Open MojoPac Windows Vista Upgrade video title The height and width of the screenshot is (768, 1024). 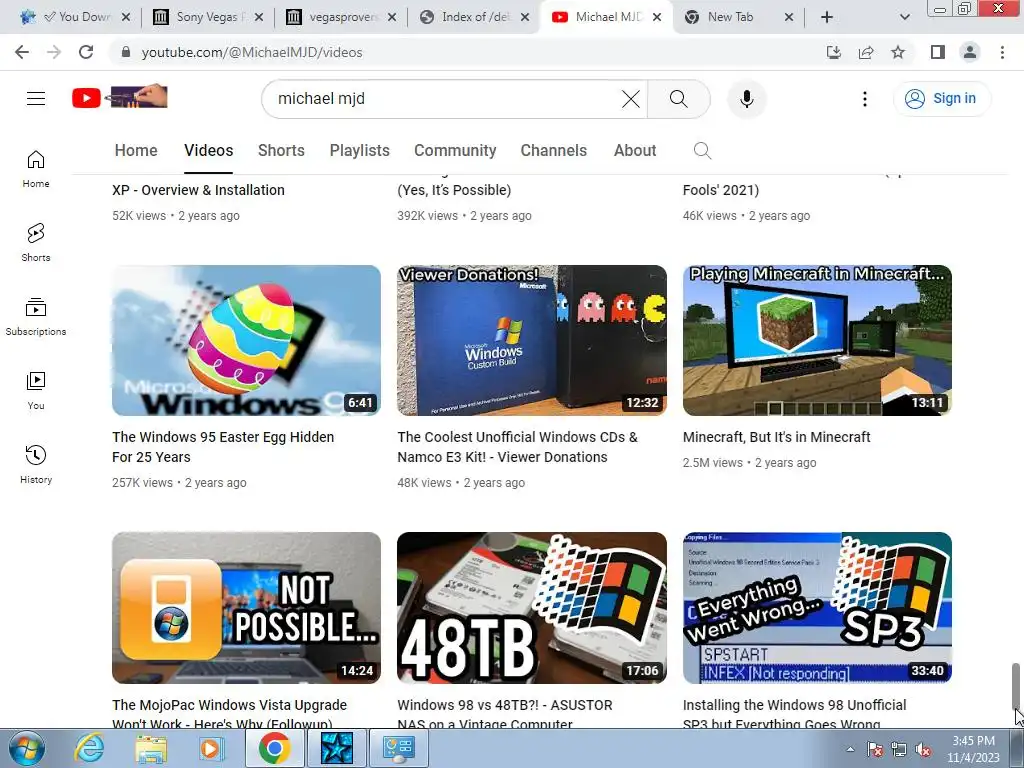click(229, 713)
